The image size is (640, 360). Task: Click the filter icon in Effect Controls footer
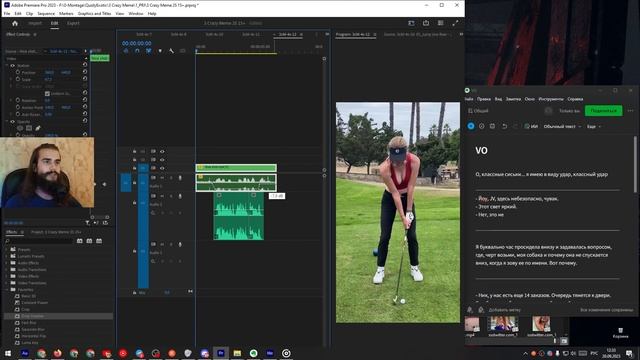click(x=88, y=223)
